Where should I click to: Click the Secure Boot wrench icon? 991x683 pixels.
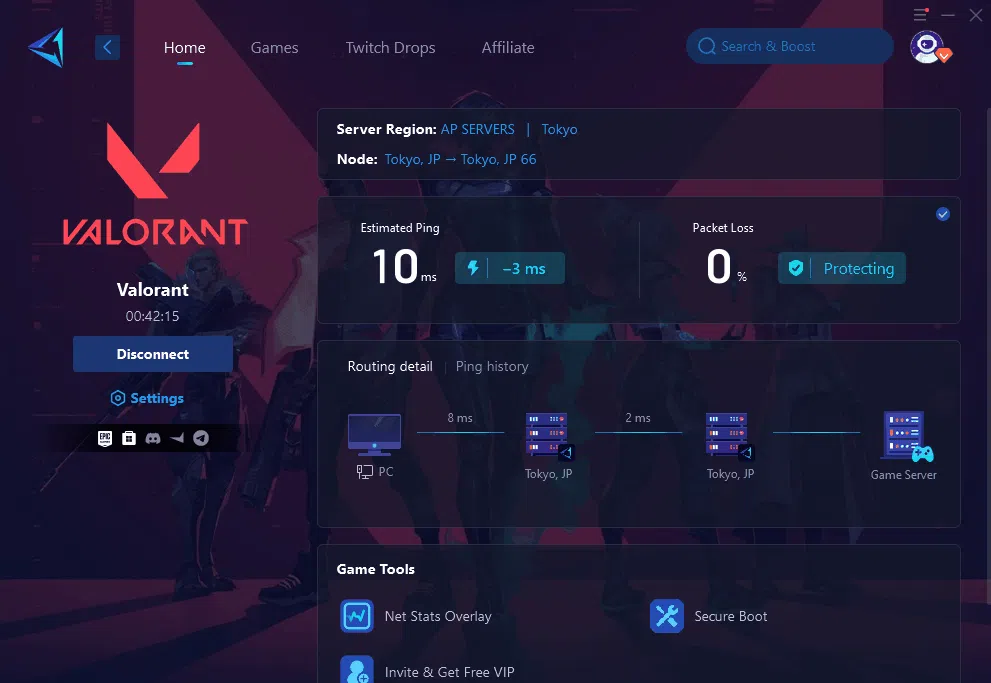[x=667, y=616]
